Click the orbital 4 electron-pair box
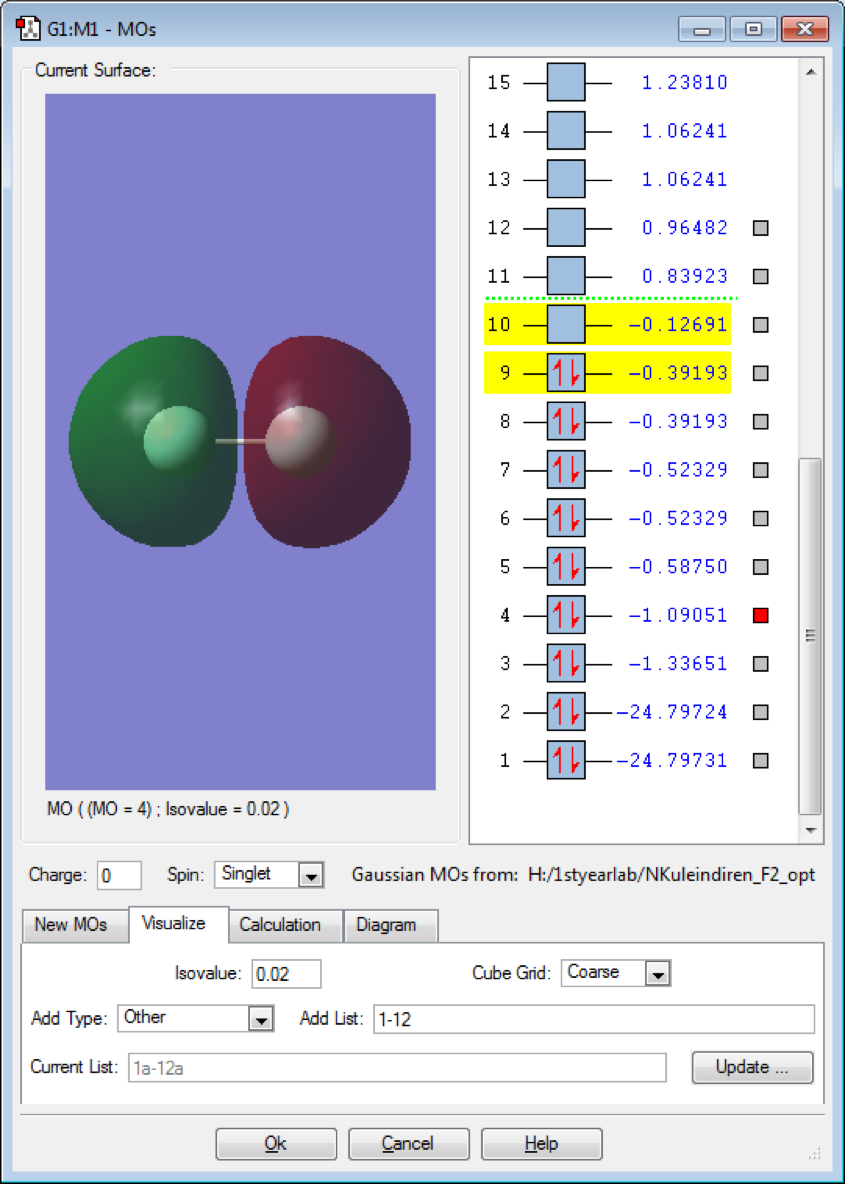845x1184 pixels. 566,615
